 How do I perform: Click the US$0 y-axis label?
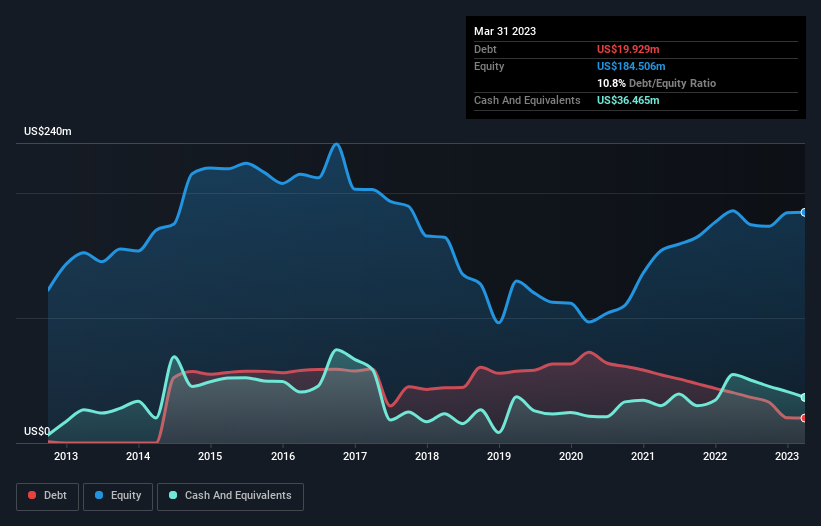(37, 431)
